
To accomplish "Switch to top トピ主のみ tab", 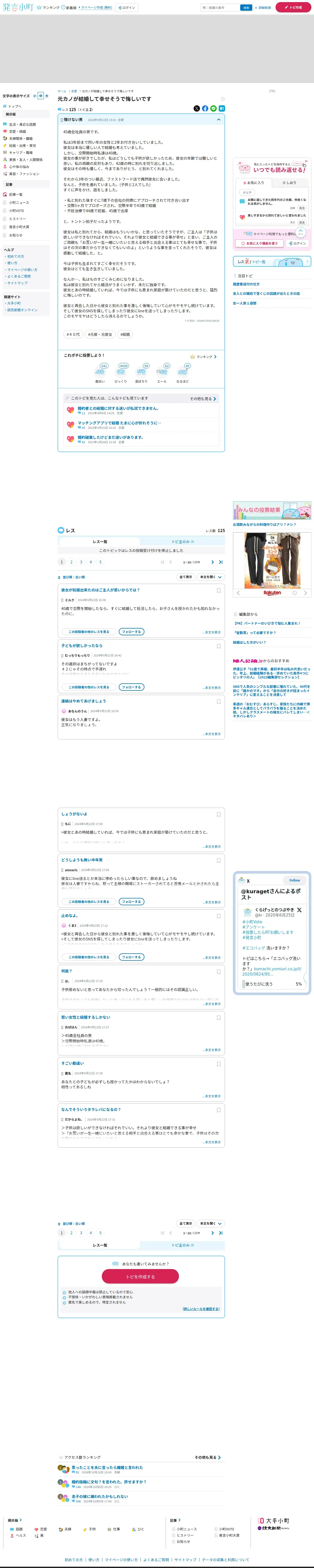I will click(182, 542).
